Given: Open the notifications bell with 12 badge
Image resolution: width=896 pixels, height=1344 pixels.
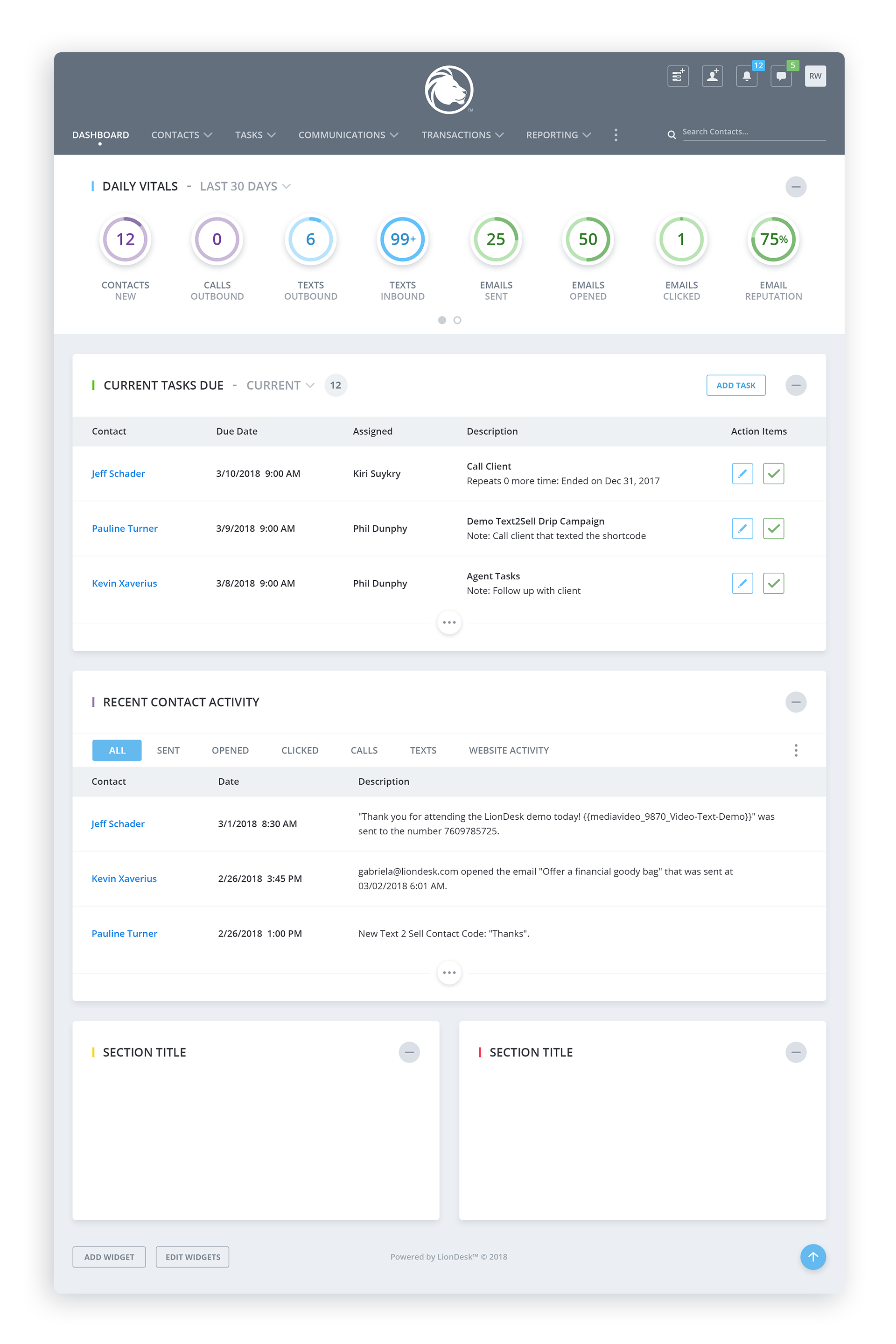Looking at the screenshot, I should (746, 76).
